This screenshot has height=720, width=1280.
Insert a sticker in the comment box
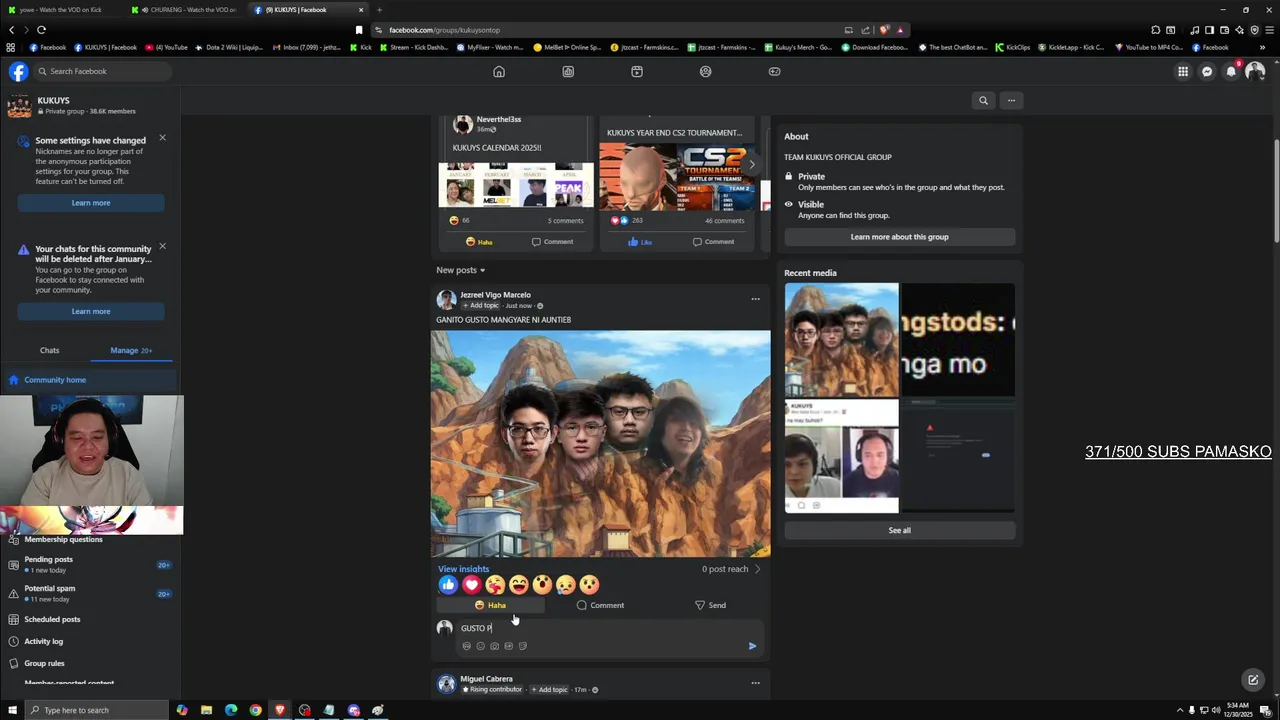523,646
